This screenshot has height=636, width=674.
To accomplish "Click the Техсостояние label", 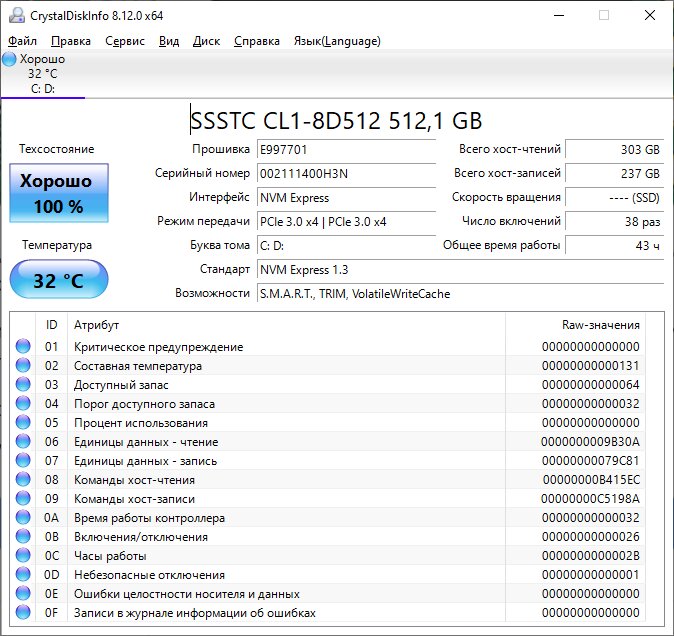I will [x=56, y=149].
